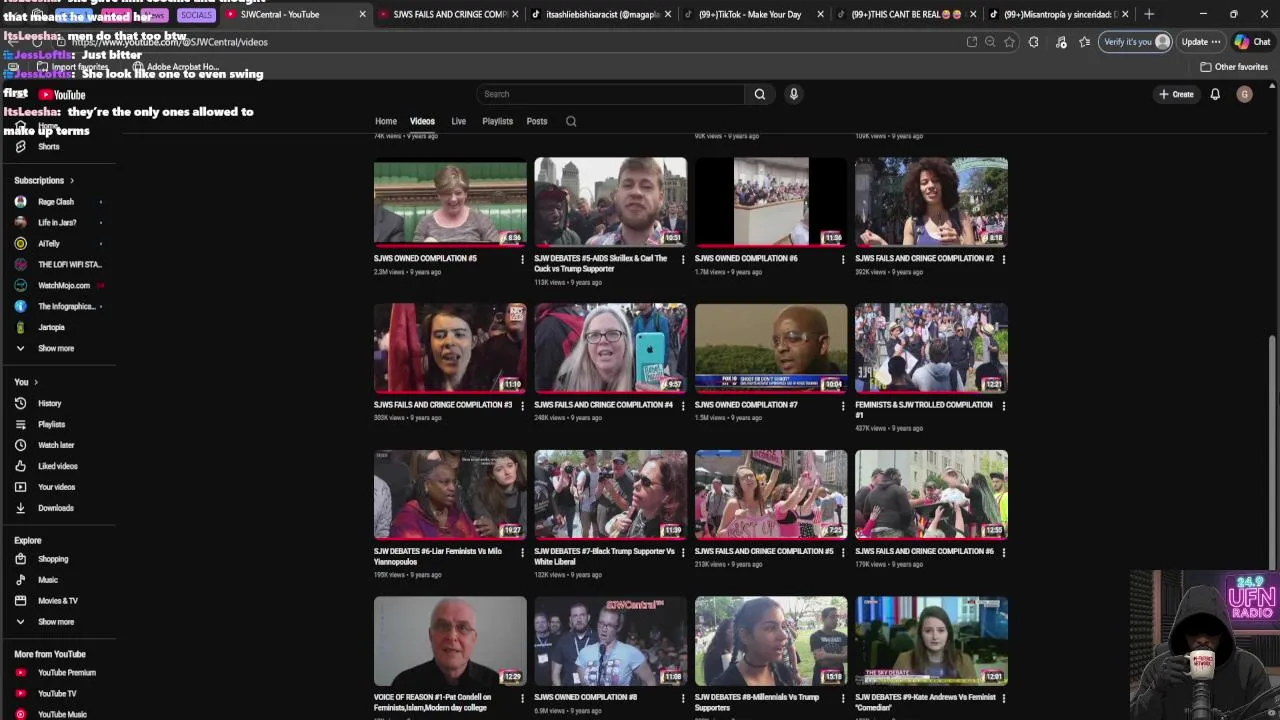The image size is (1280, 720).
Task: Open SJWS OWNED COMPILATION #5 thumbnail
Action: click(450, 202)
